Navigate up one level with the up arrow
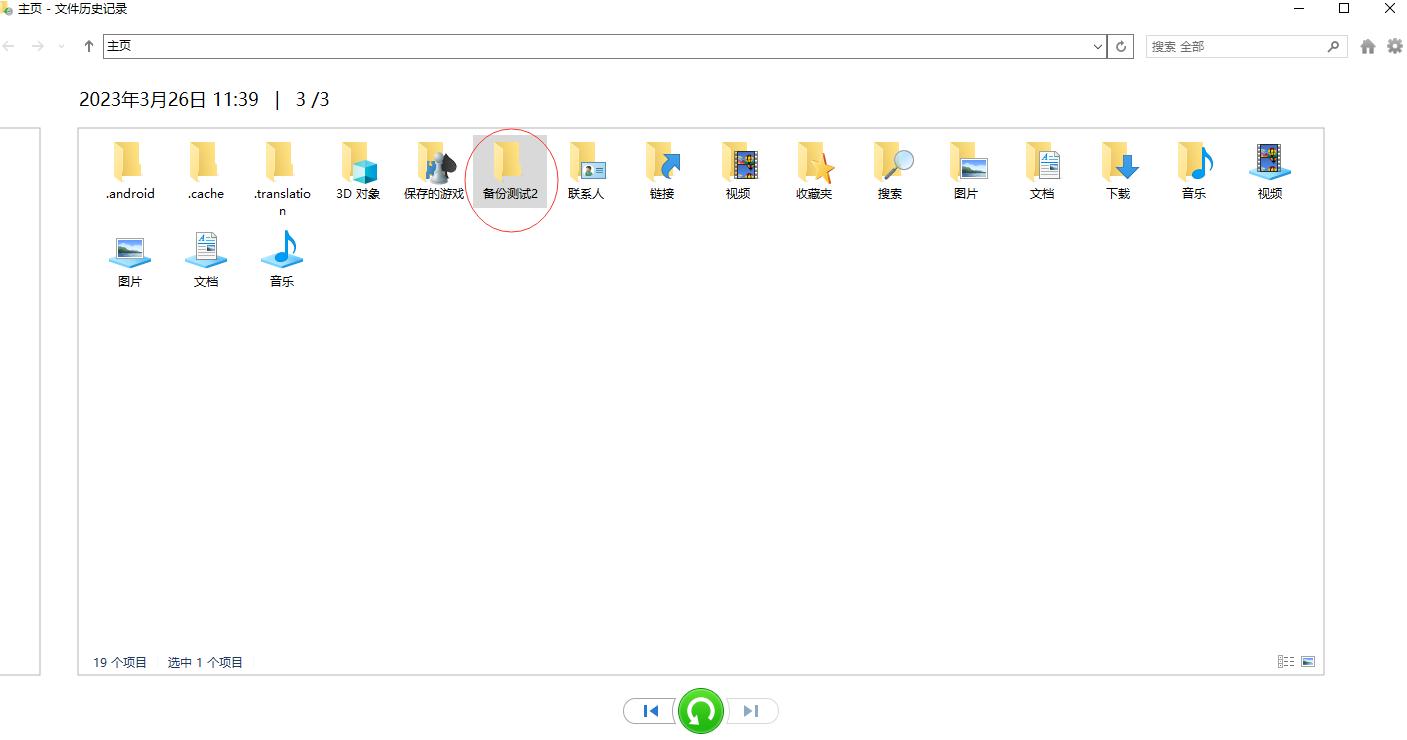Image resolution: width=1407 pixels, height=740 pixels. [88, 45]
